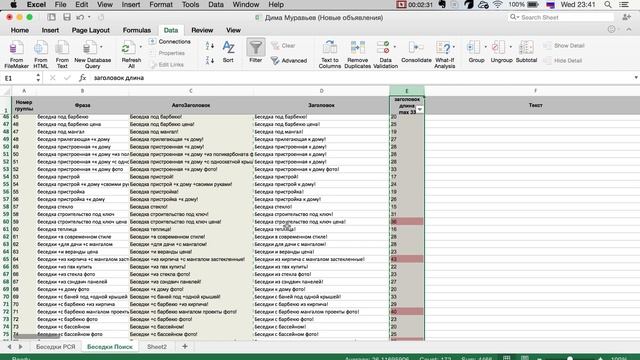640x360 pixels.
Task: Expand the Data Validation dropdown arrow
Action: coord(395,47)
